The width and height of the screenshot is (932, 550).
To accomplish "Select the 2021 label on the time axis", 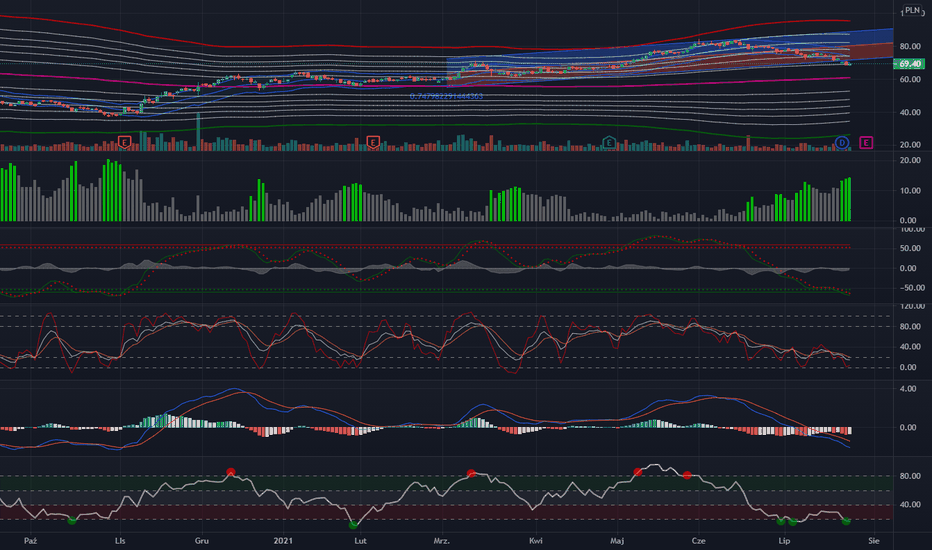I will pos(283,540).
